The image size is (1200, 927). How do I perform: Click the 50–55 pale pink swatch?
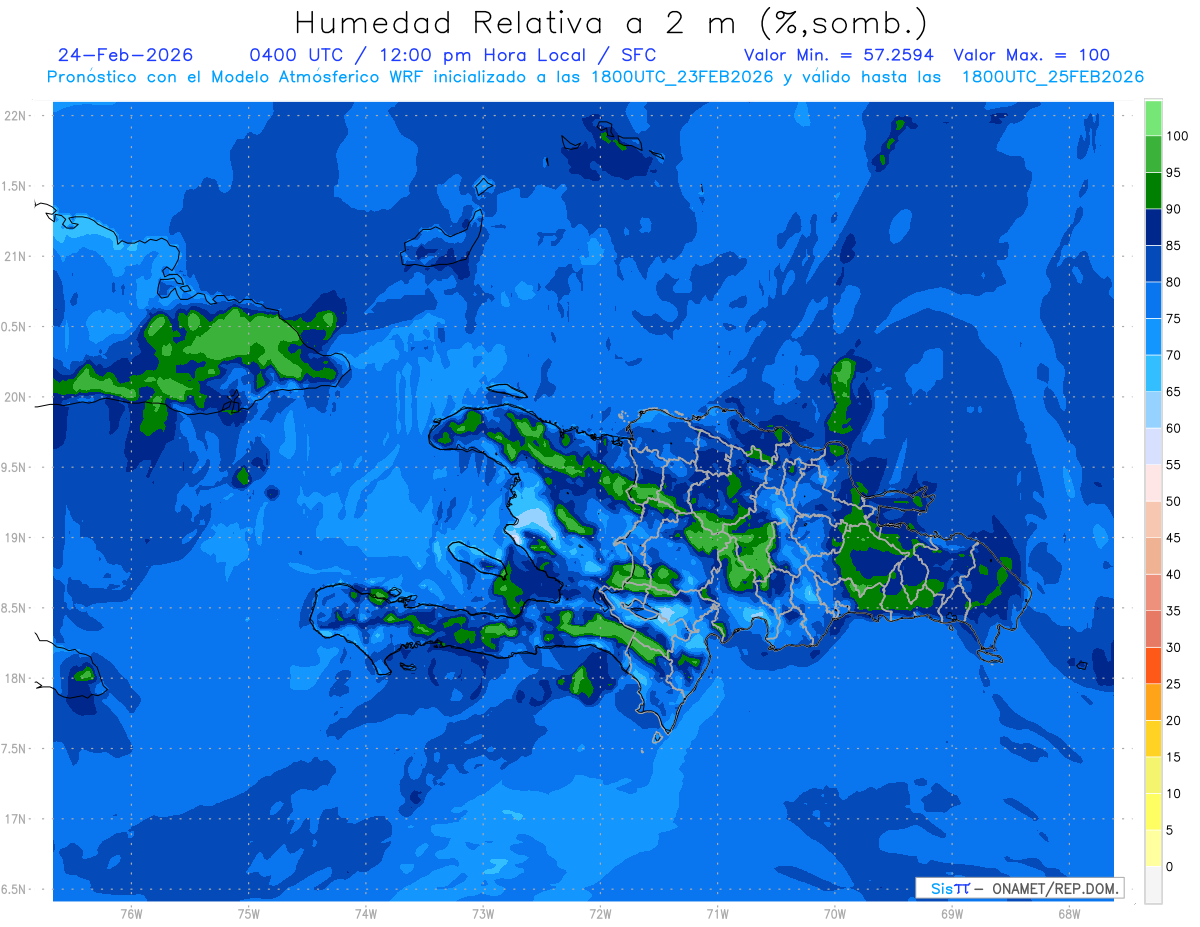click(1153, 483)
